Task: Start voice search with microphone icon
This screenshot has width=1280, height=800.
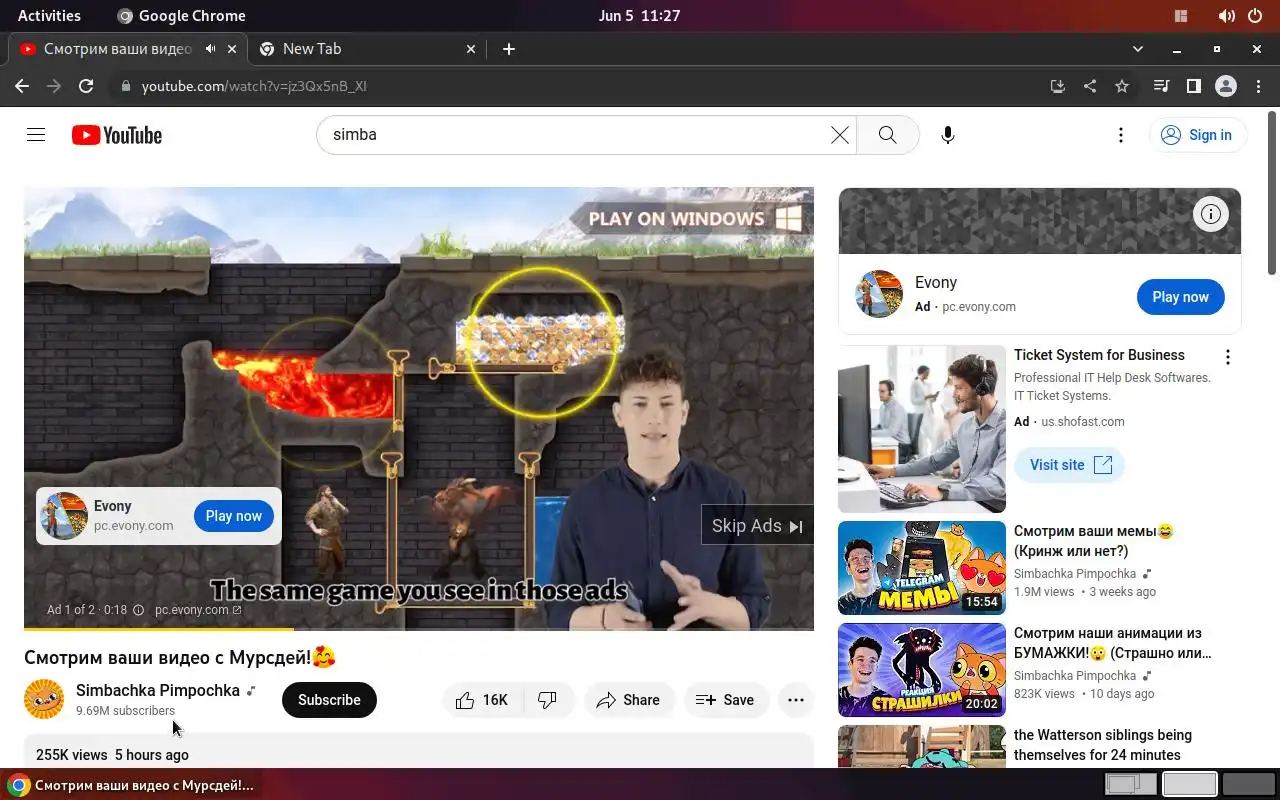Action: tap(948, 135)
